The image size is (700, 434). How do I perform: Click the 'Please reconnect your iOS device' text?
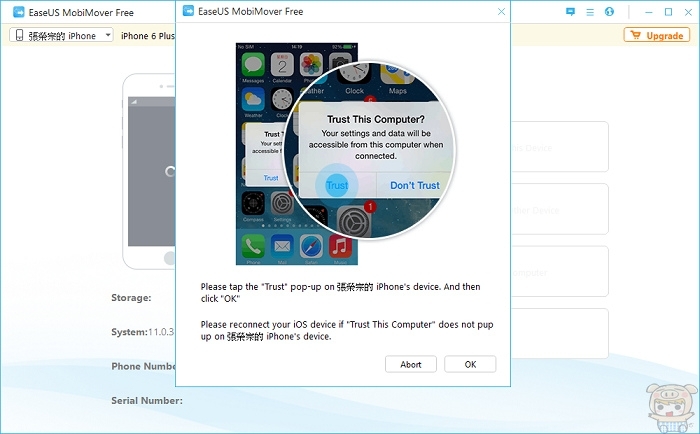point(346,330)
